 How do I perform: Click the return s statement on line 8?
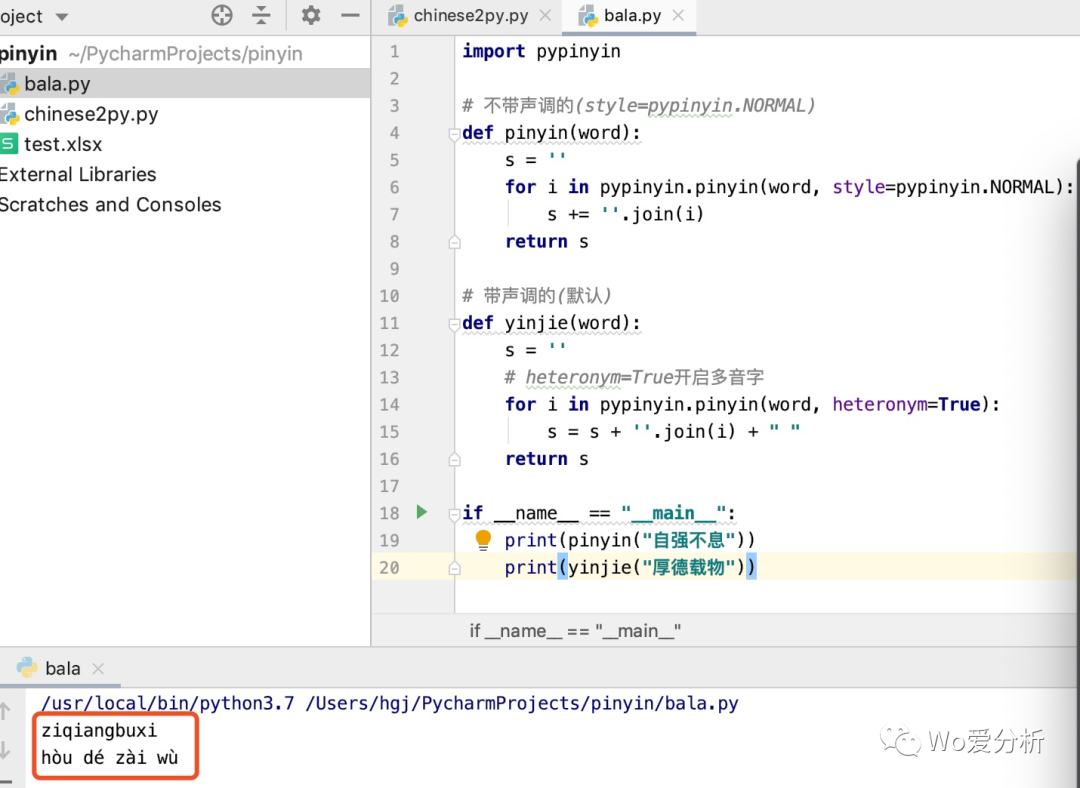click(x=547, y=241)
